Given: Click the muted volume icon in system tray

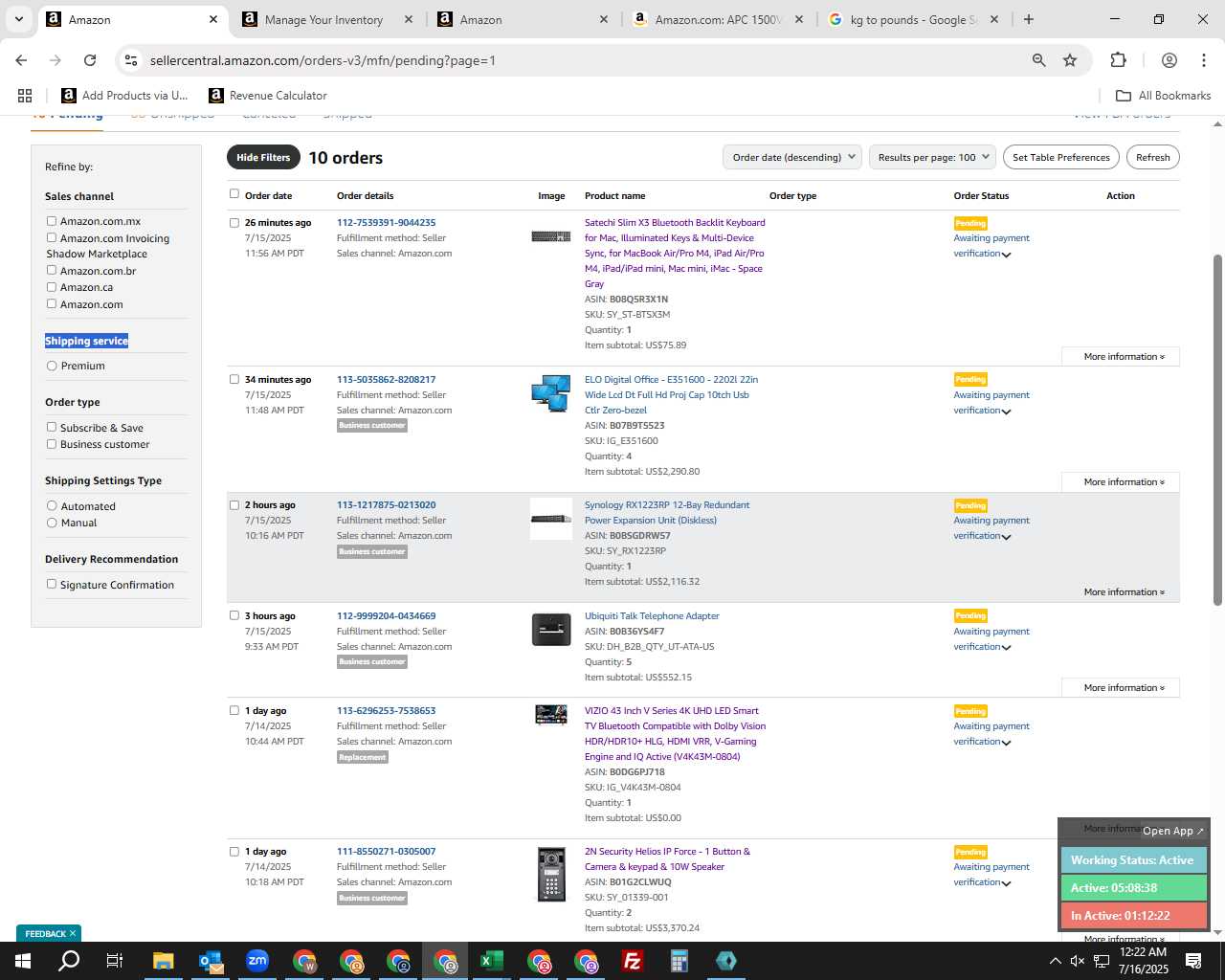Looking at the screenshot, I should 1078,961.
